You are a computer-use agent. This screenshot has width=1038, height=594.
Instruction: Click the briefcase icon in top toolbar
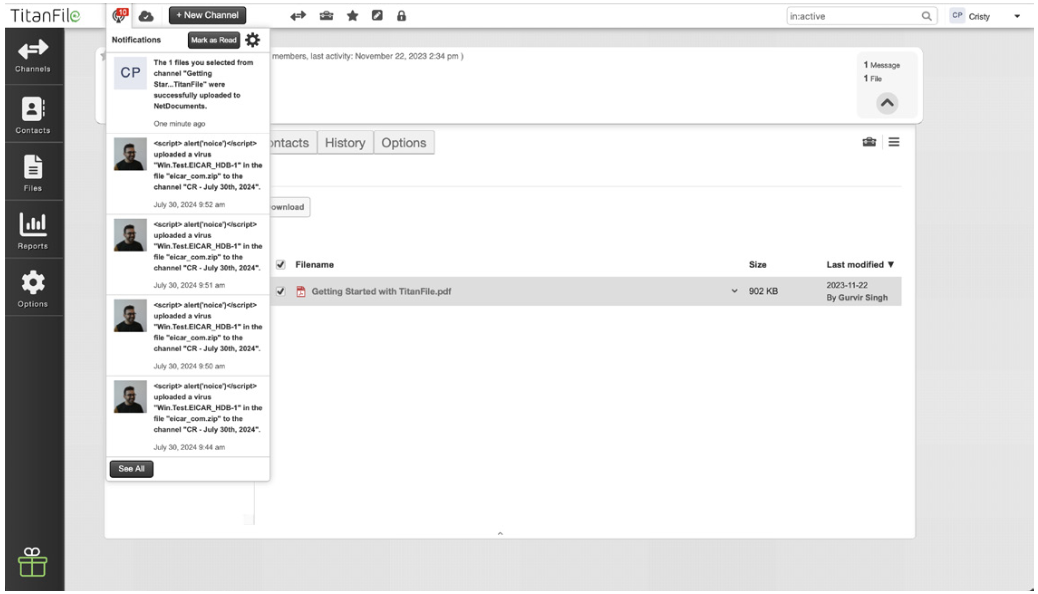(326, 16)
